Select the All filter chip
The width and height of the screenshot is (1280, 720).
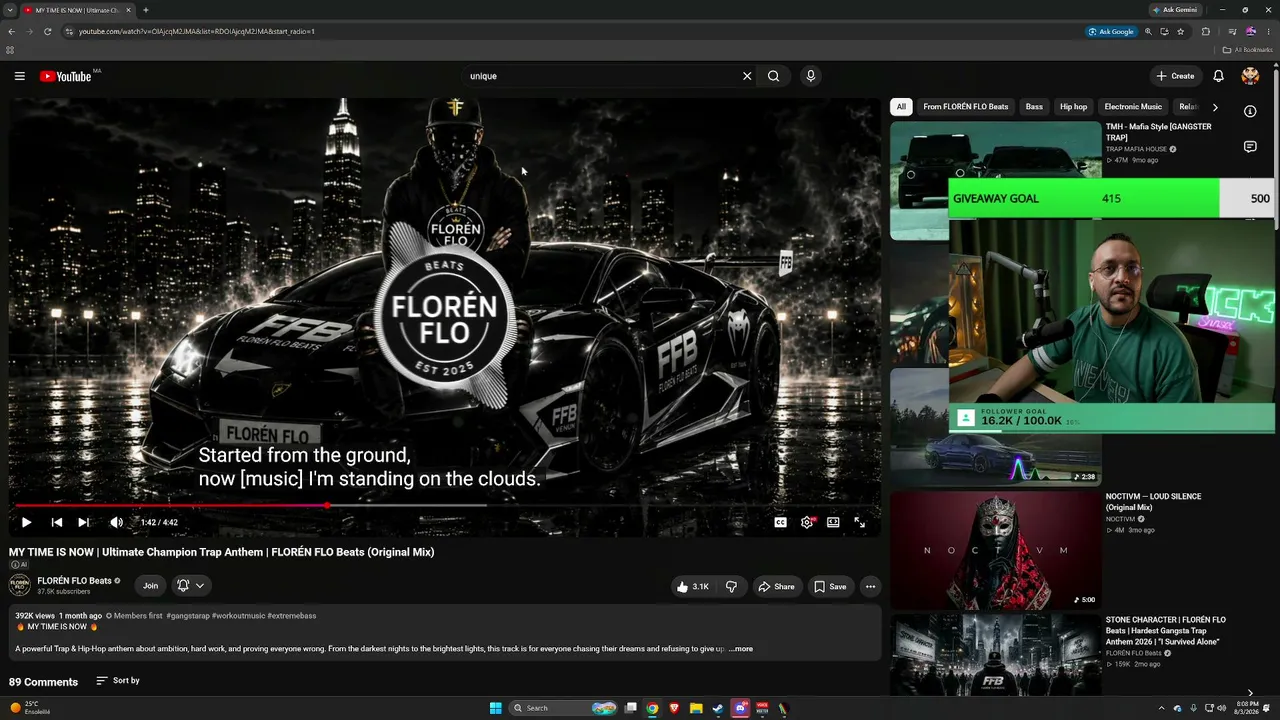pos(901,107)
